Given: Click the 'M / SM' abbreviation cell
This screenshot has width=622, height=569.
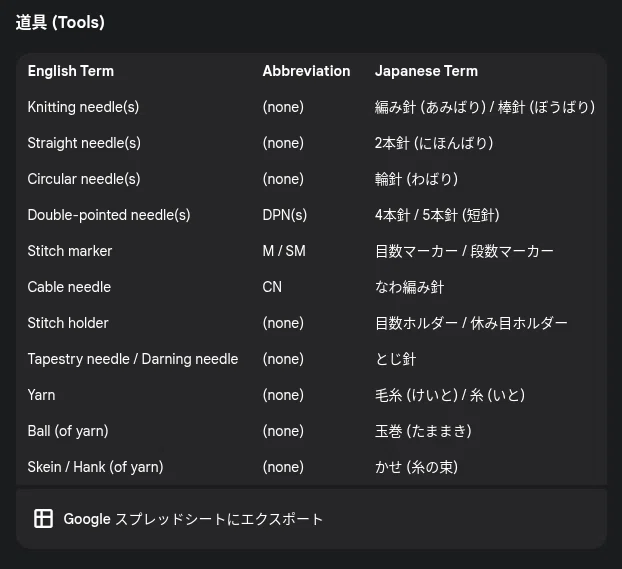Looking at the screenshot, I should 284,251.
